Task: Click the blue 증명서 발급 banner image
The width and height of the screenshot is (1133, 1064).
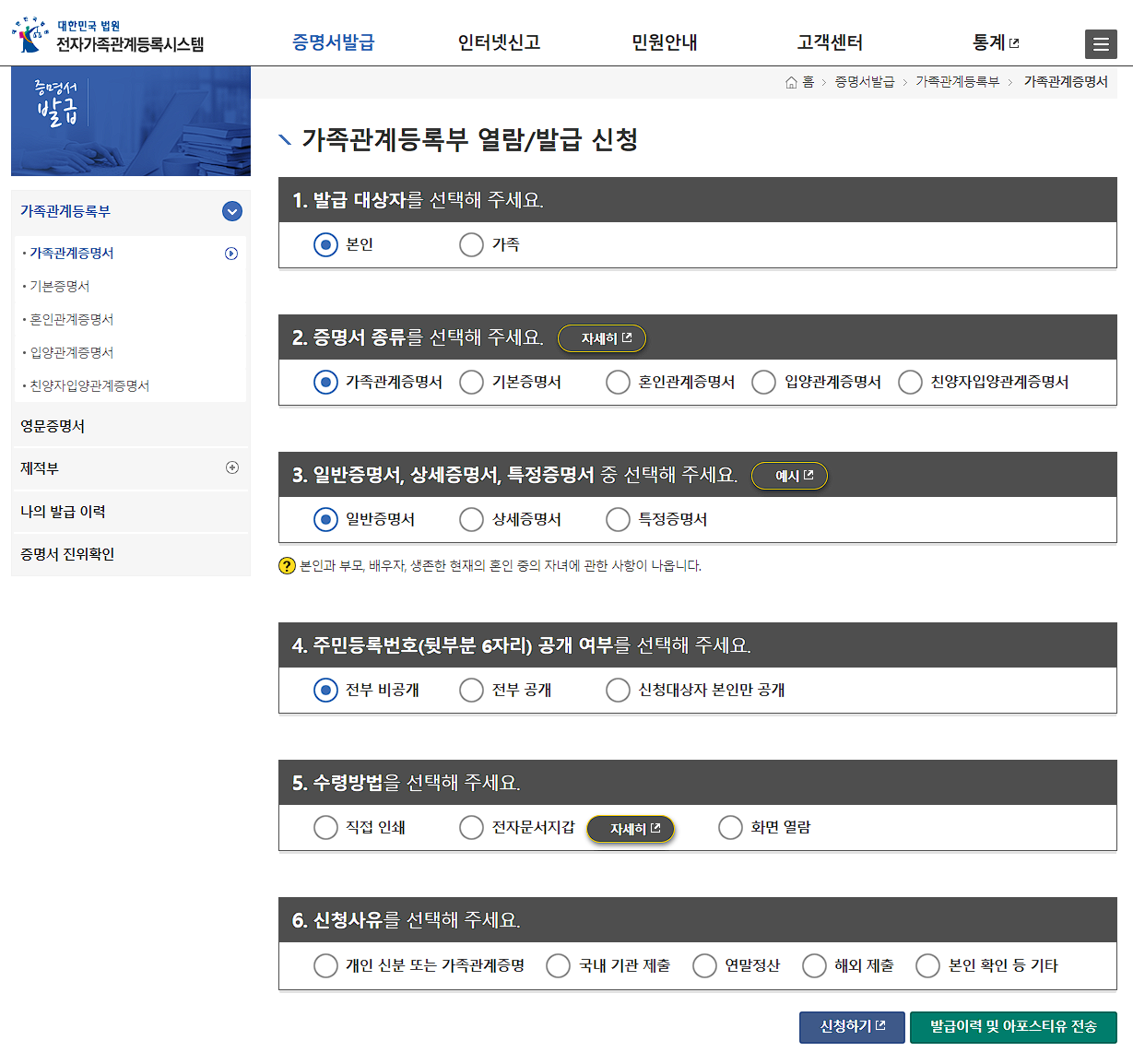Action: pyautogui.click(x=130, y=121)
